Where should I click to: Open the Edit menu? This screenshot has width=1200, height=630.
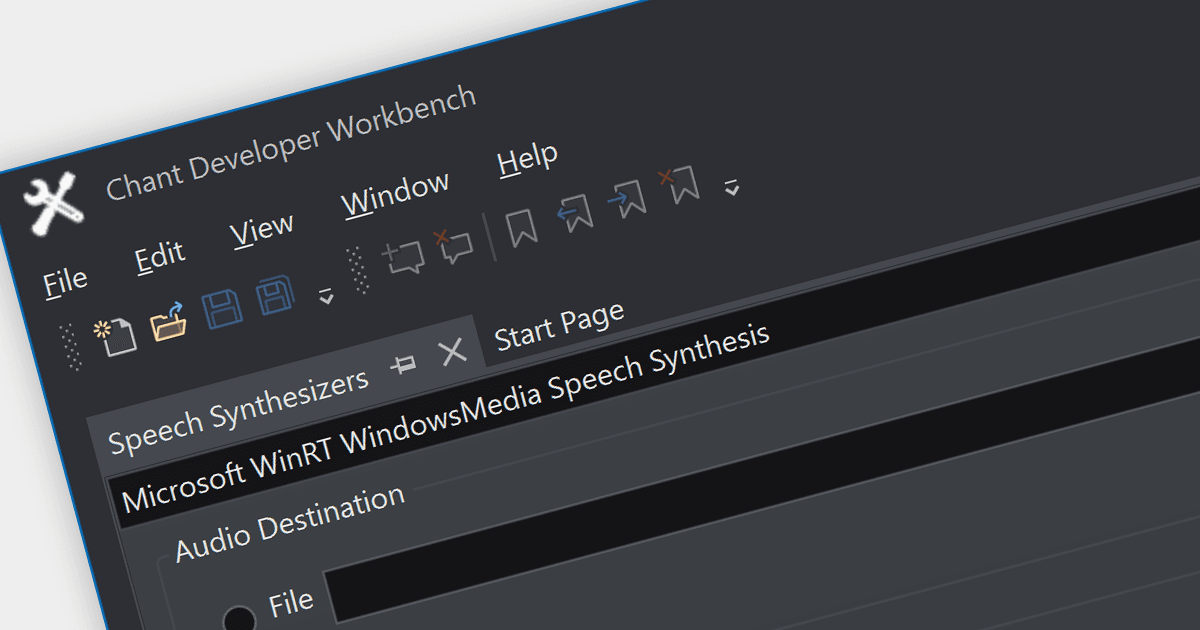pos(161,258)
